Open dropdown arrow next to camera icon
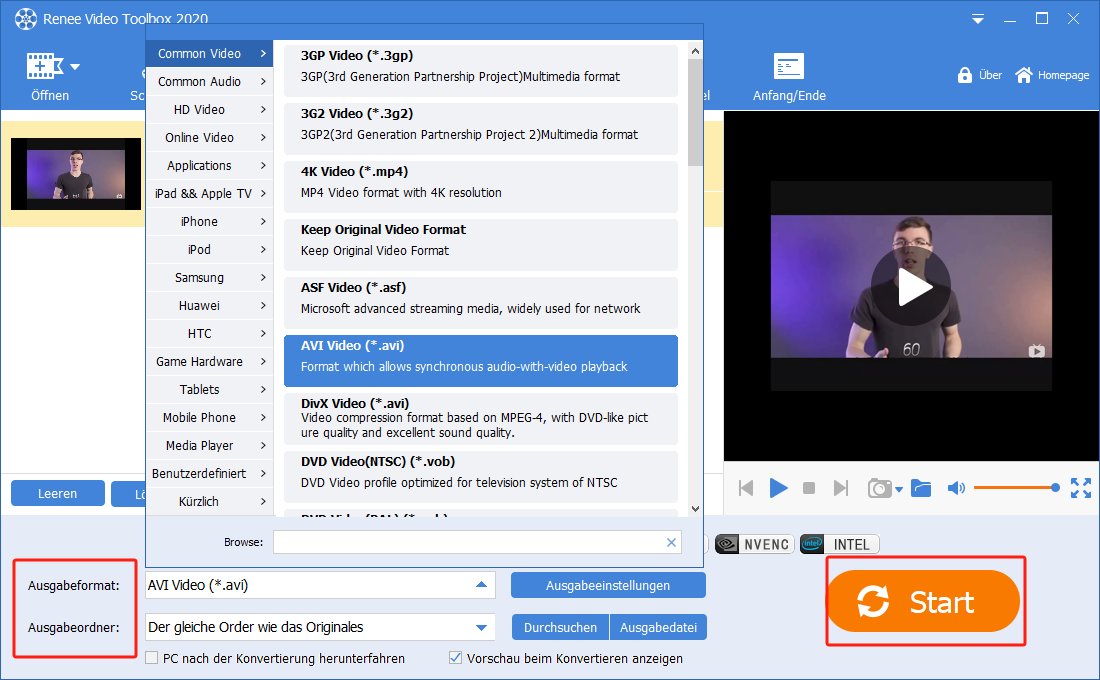 click(899, 490)
